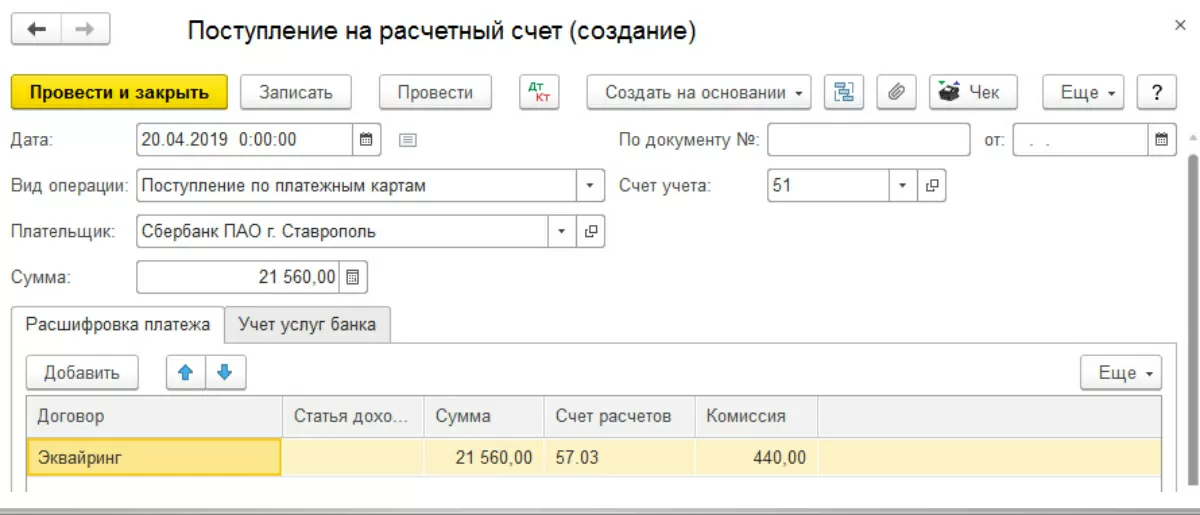Open Плательщик record with open-form icon
The height and width of the screenshot is (515, 1200).
click(x=591, y=232)
